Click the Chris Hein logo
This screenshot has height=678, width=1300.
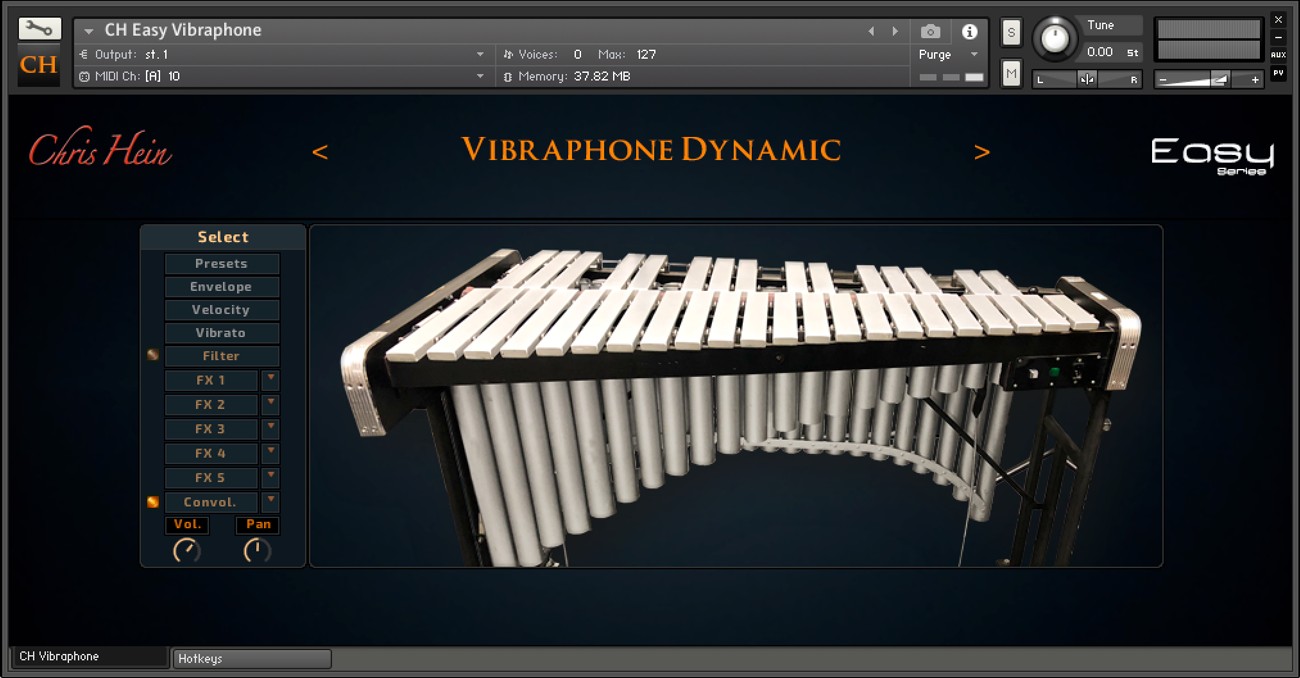tap(100, 149)
